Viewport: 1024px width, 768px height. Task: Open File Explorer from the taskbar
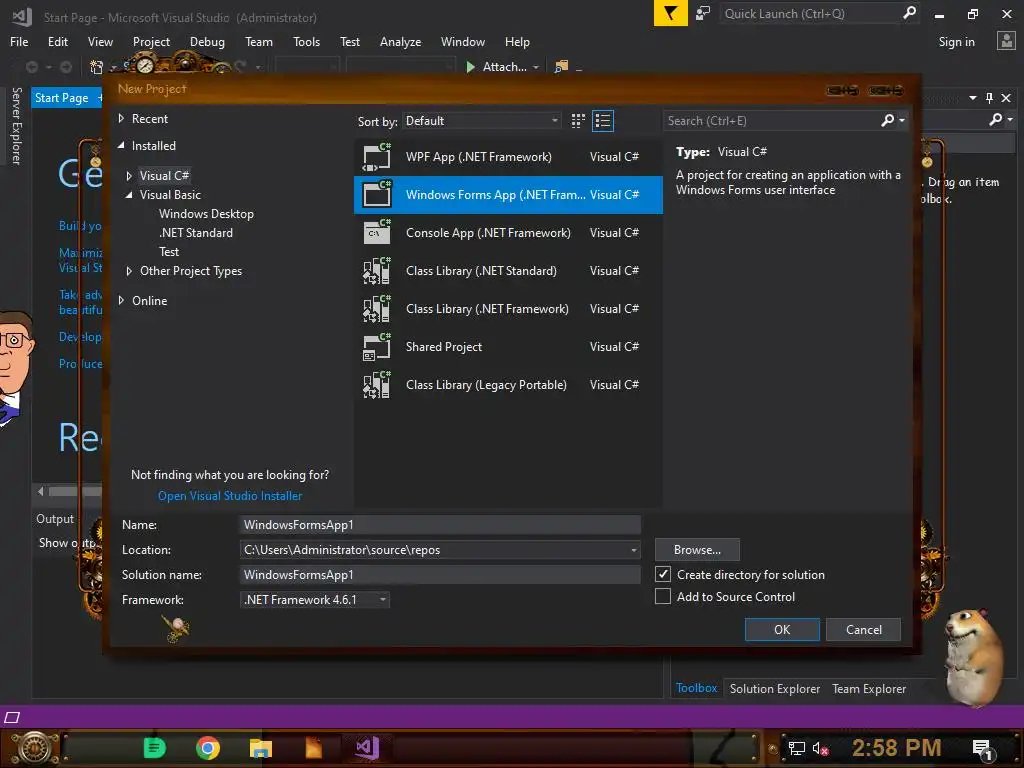[261, 748]
